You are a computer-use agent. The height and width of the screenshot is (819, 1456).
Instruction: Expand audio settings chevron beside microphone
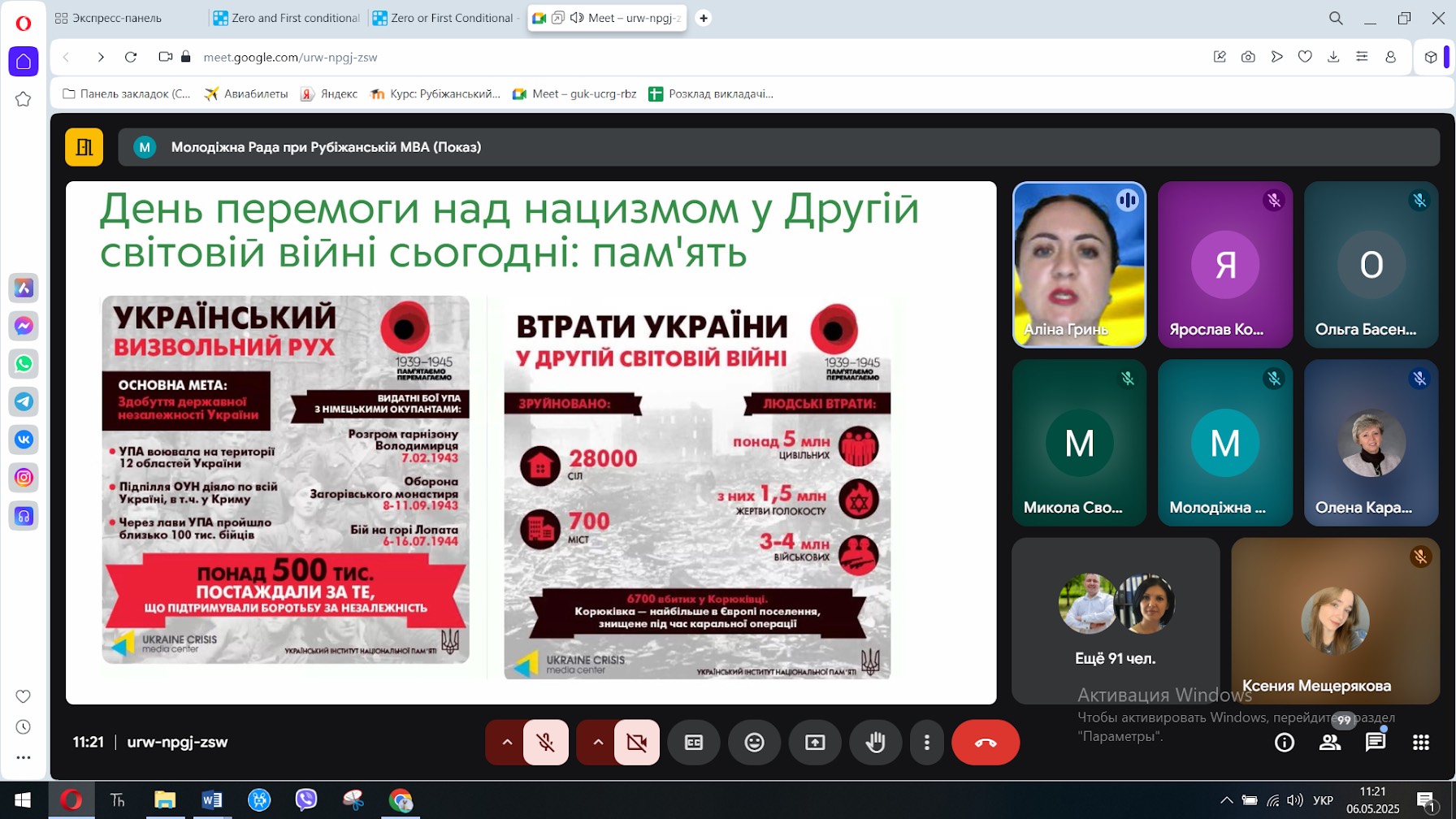click(x=507, y=742)
